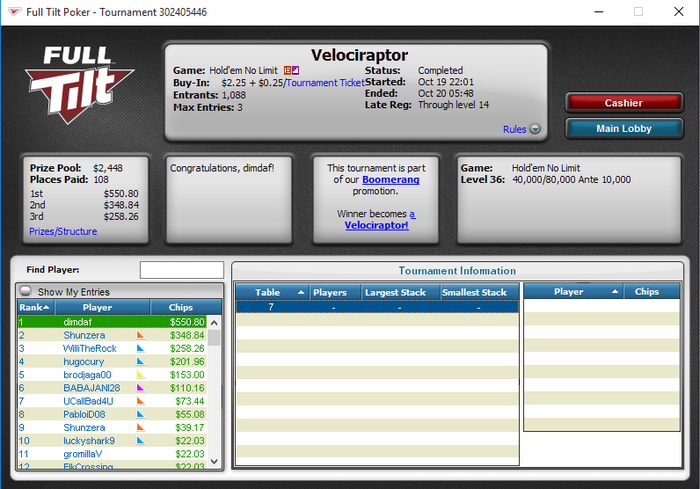Select player gromillaV
The image size is (700, 489).
[83, 454]
